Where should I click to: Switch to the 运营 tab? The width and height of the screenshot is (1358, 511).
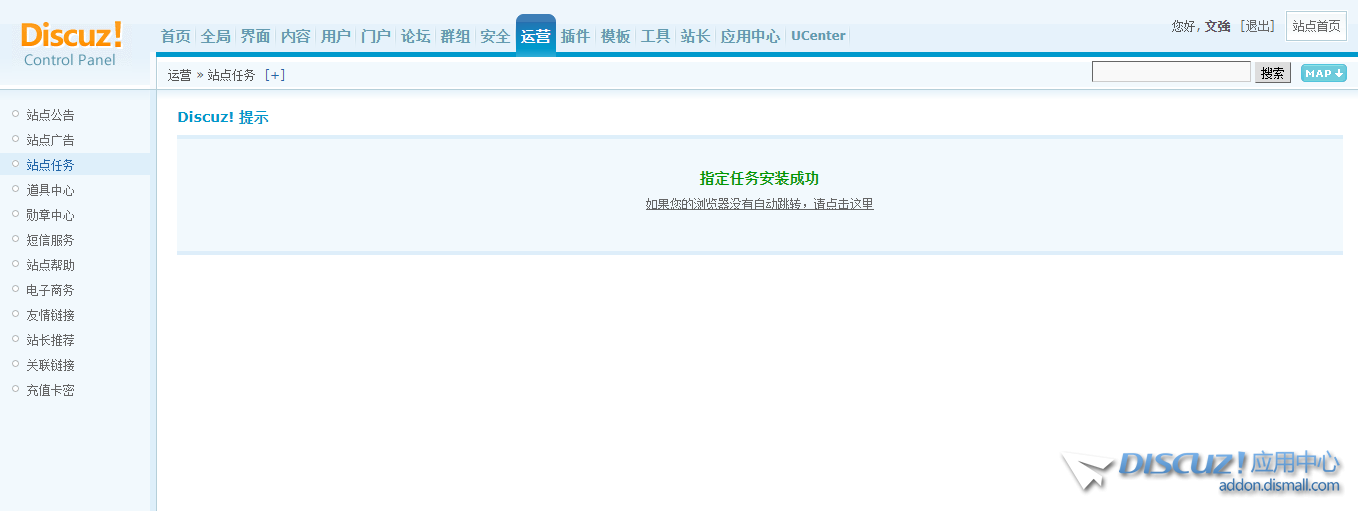tap(535, 36)
